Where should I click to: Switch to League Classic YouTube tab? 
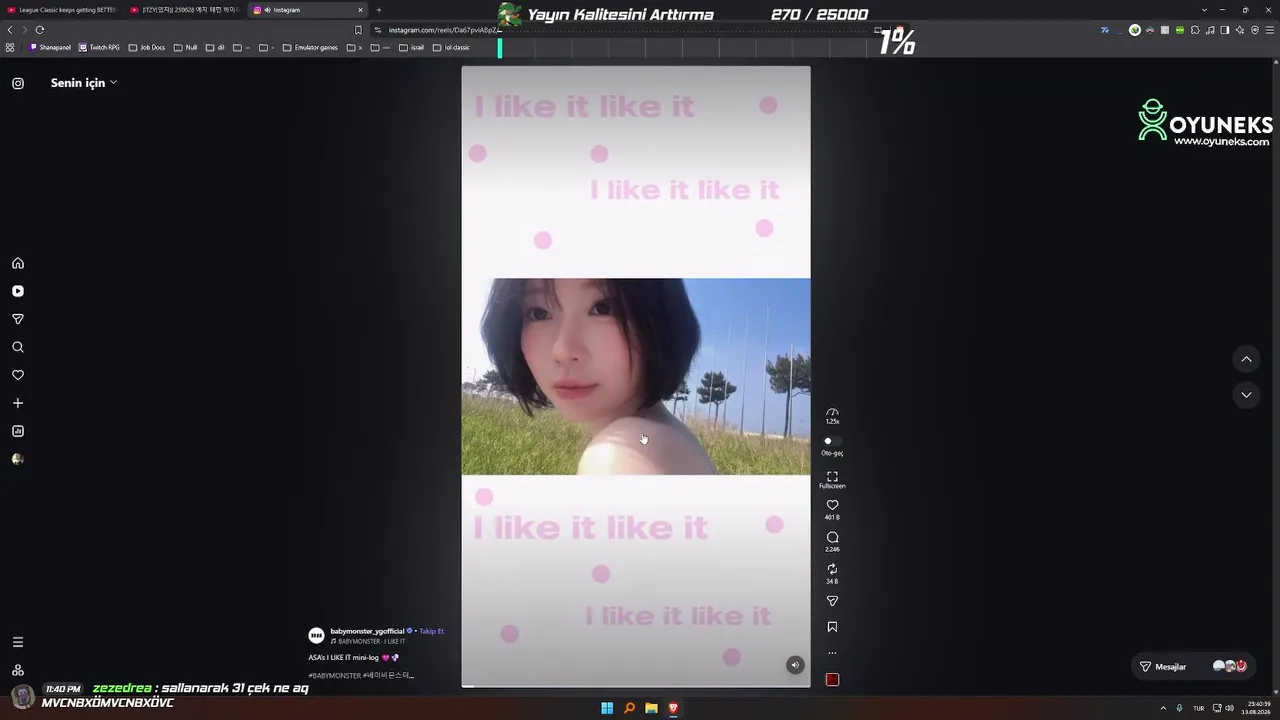coord(62,10)
